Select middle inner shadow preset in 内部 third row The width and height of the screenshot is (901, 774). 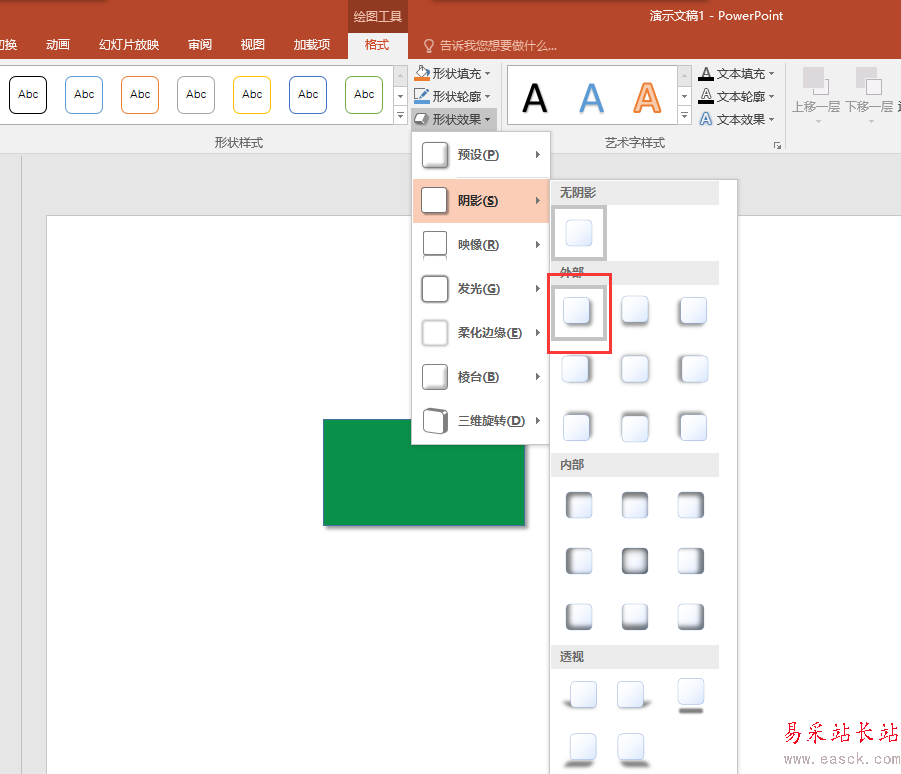(635, 617)
